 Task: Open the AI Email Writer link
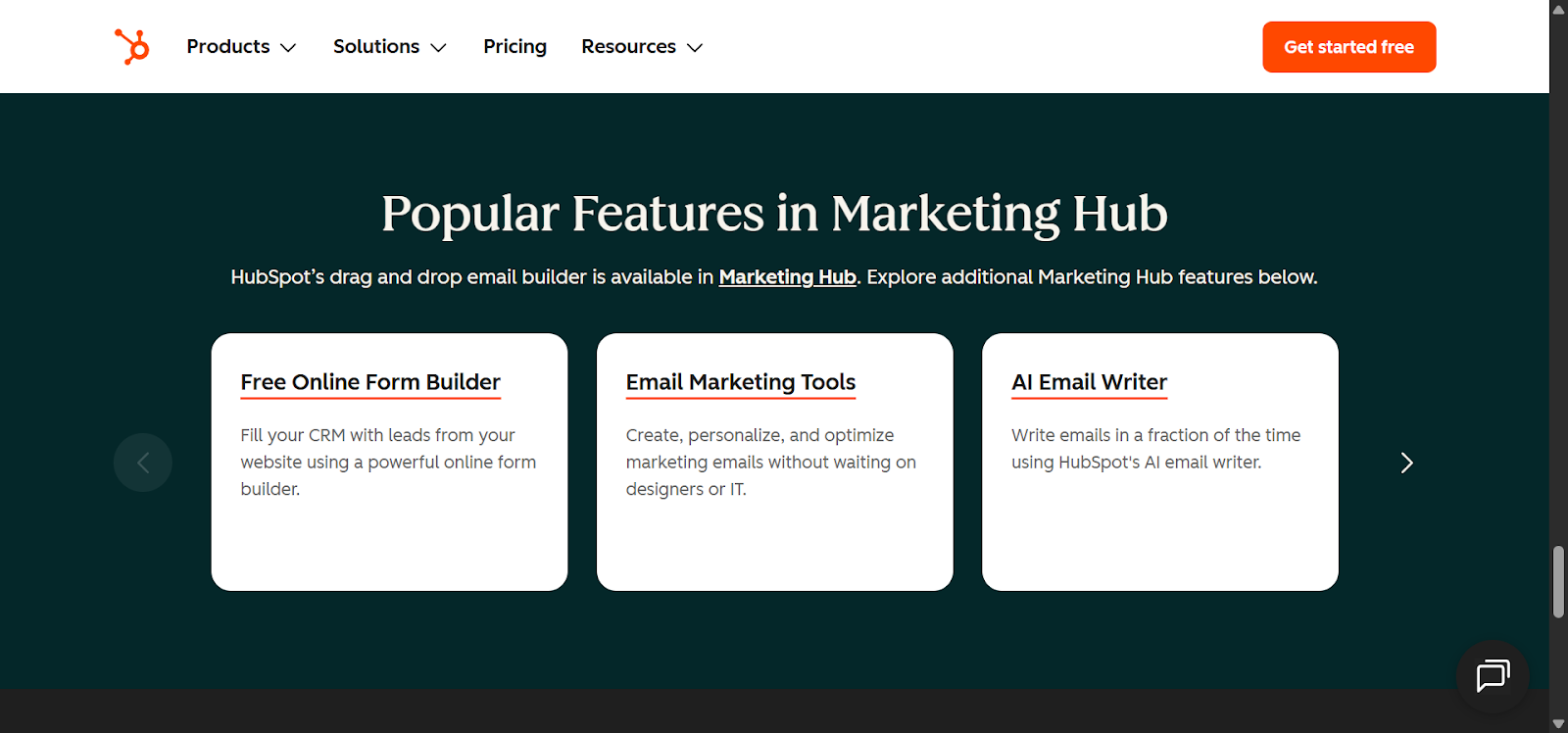(x=1089, y=382)
